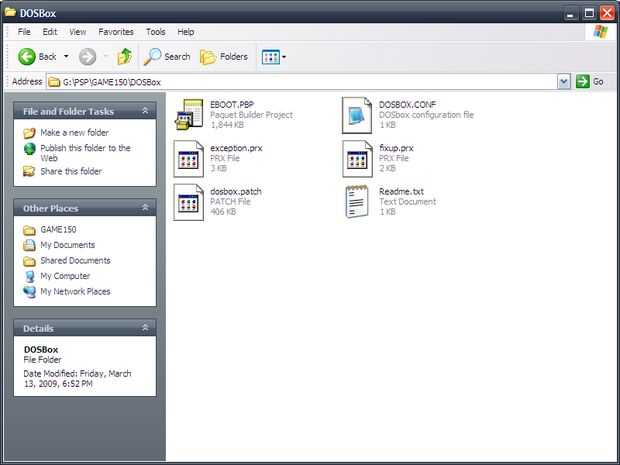This screenshot has width=620, height=465.
Task: Open My Documents link
Action: [68, 245]
